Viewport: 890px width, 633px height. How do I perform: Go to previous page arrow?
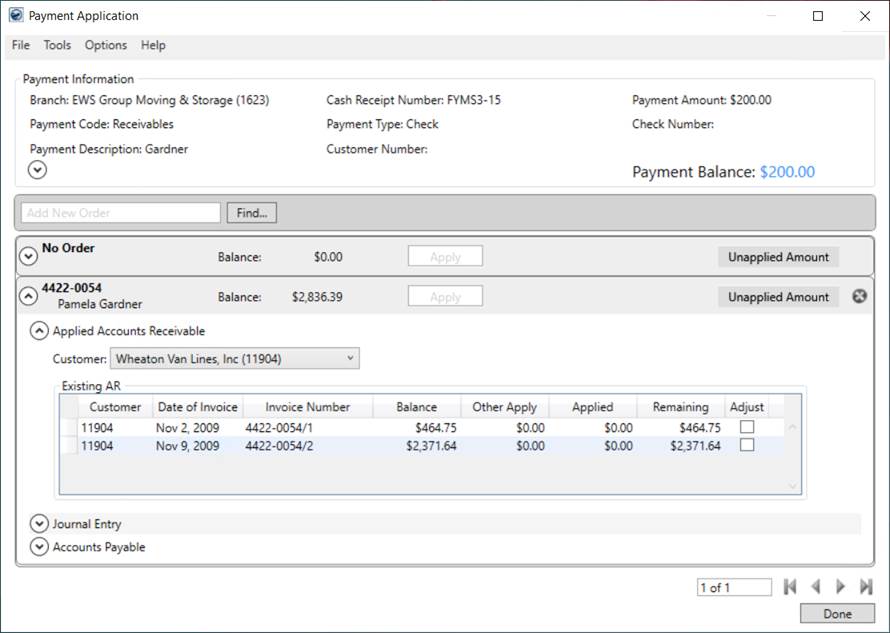point(816,587)
